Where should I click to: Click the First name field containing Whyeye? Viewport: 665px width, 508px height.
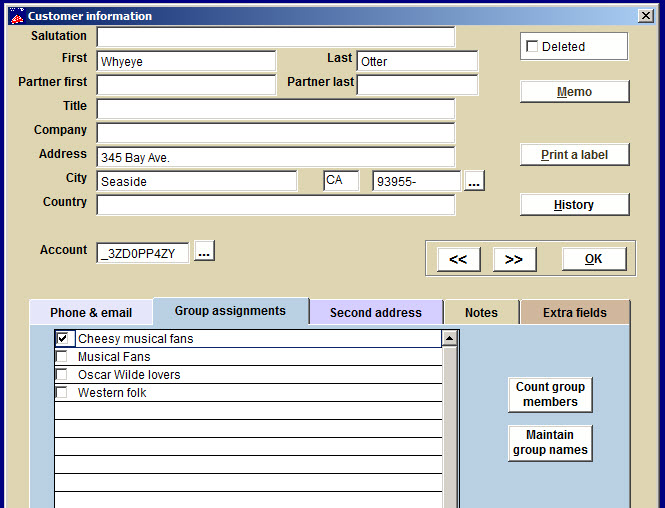click(x=186, y=61)
